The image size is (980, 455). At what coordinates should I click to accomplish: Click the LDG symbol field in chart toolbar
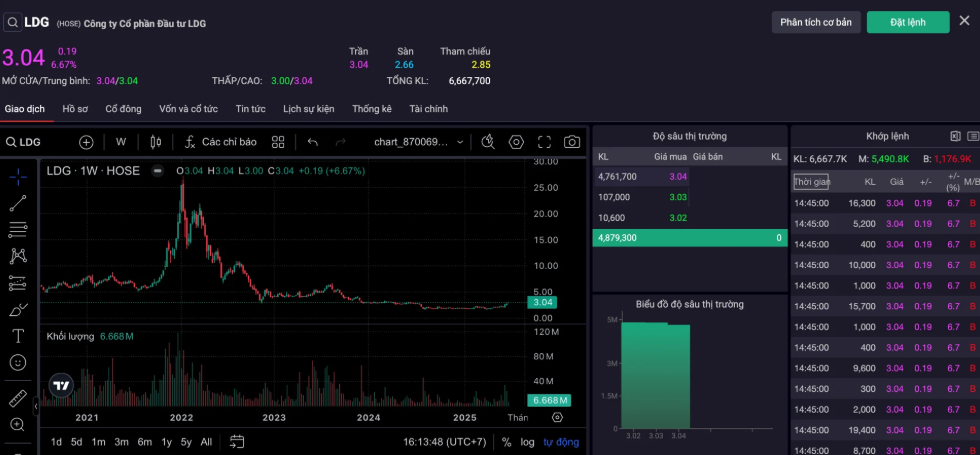pos(24,142)
